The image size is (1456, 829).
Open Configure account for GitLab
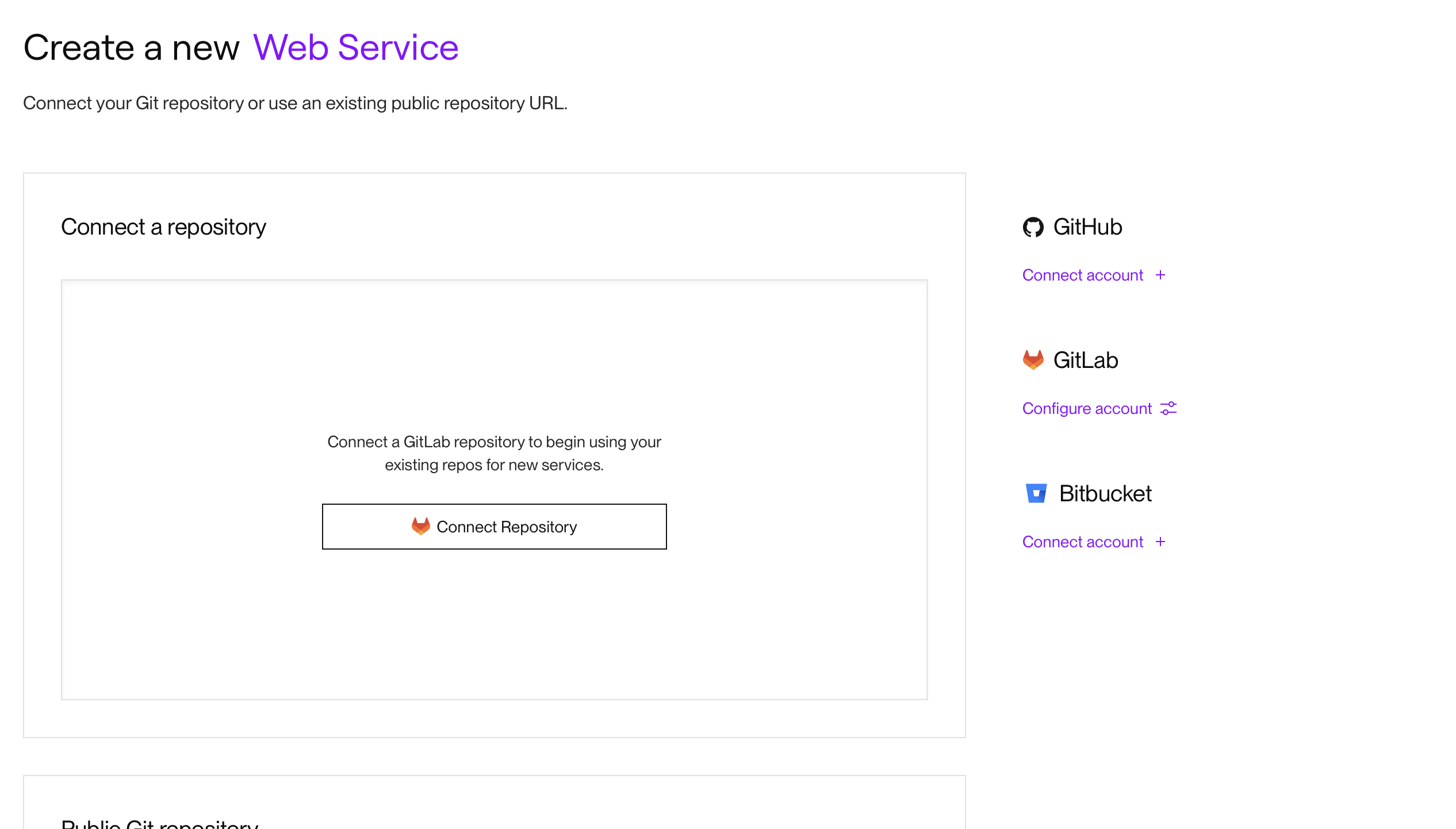[x=1099, y=409]
